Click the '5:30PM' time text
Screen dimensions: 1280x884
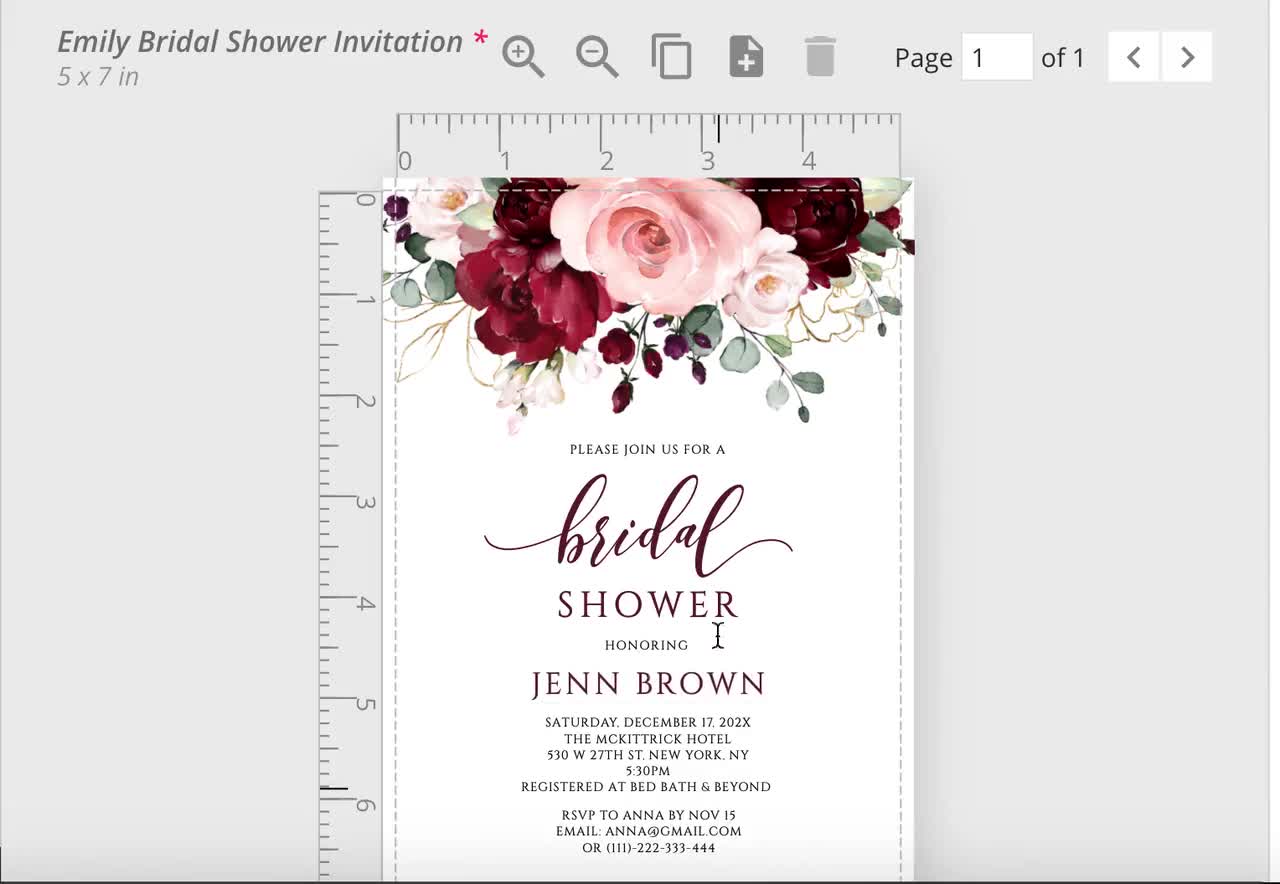coord(648,771)
